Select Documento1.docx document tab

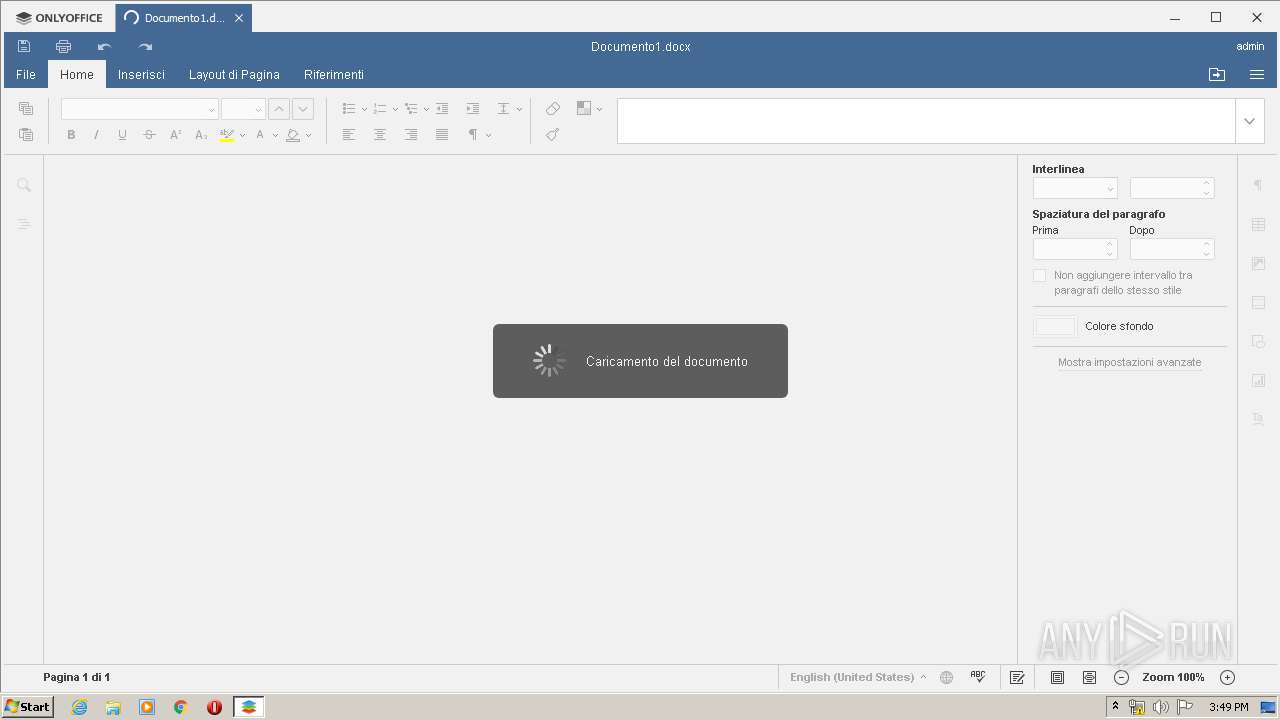click(184, 18)
